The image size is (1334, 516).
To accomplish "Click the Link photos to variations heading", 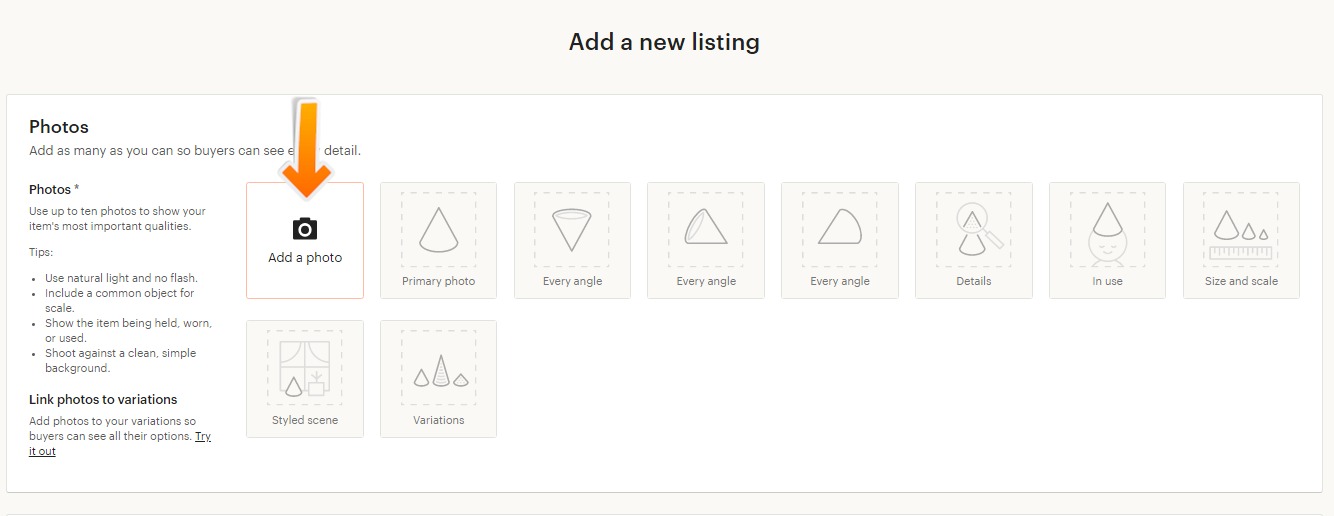I will click(x=103, y=399).
